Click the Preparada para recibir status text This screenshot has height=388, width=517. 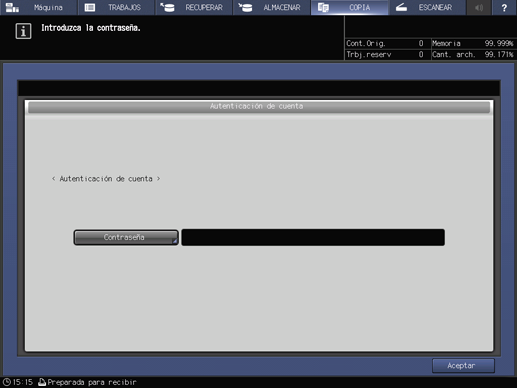pyautogui.click(x=92, y=382)
